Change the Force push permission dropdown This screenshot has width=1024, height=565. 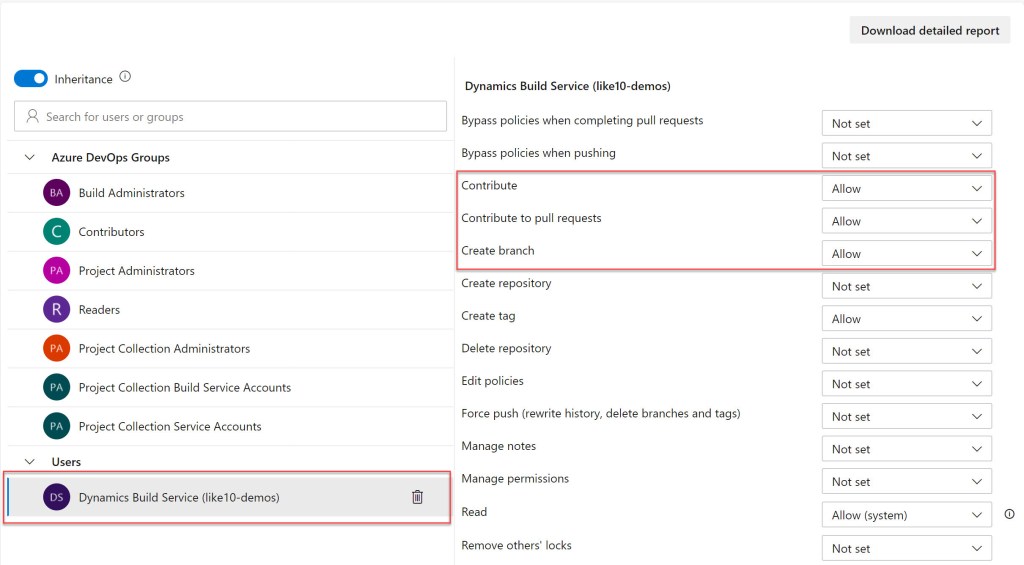pos(906,417)
